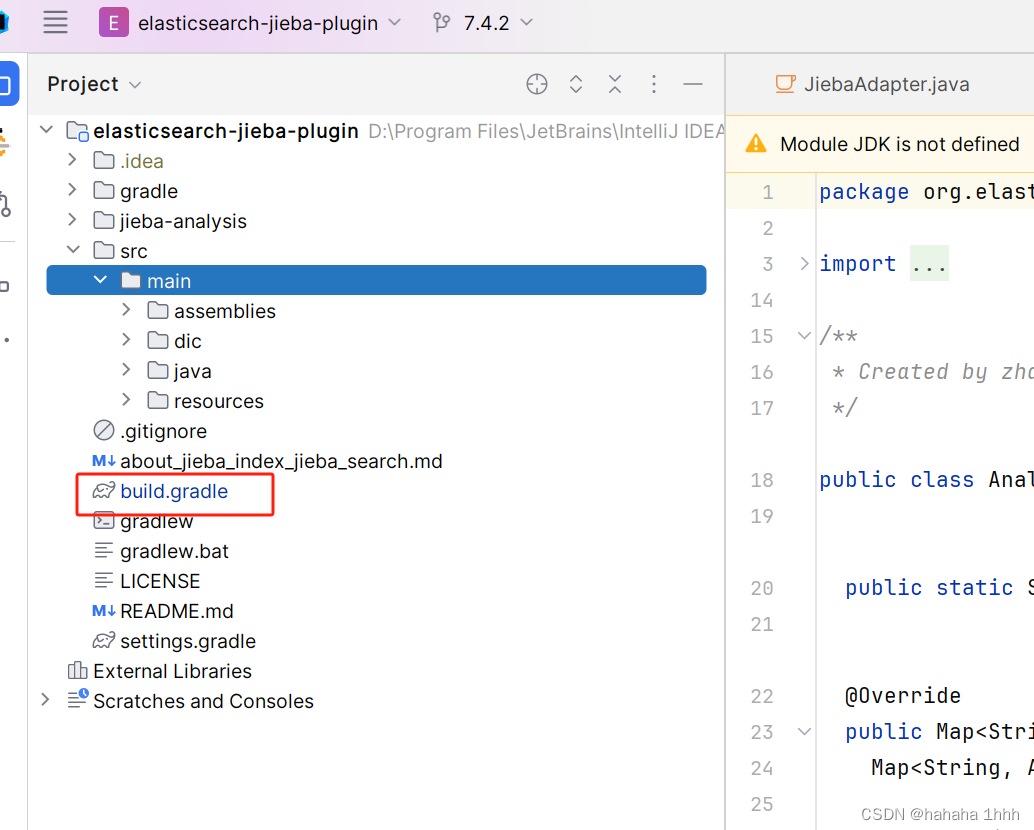Select the assemblies folder label
The width and height of the screenshot is (1034, 830).
(x=225, y=311)
